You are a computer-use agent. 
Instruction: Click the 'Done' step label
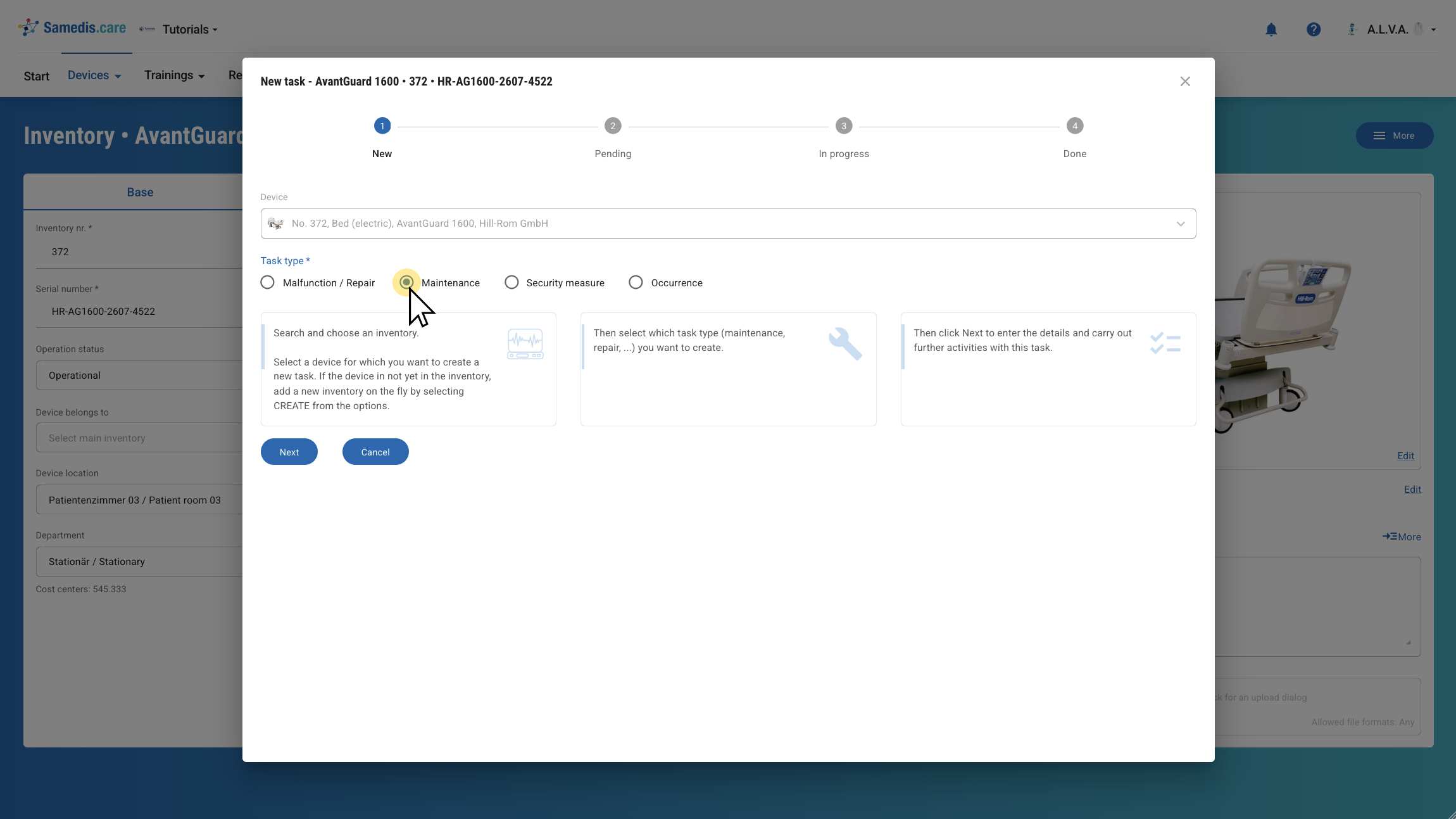[1075, 154]
